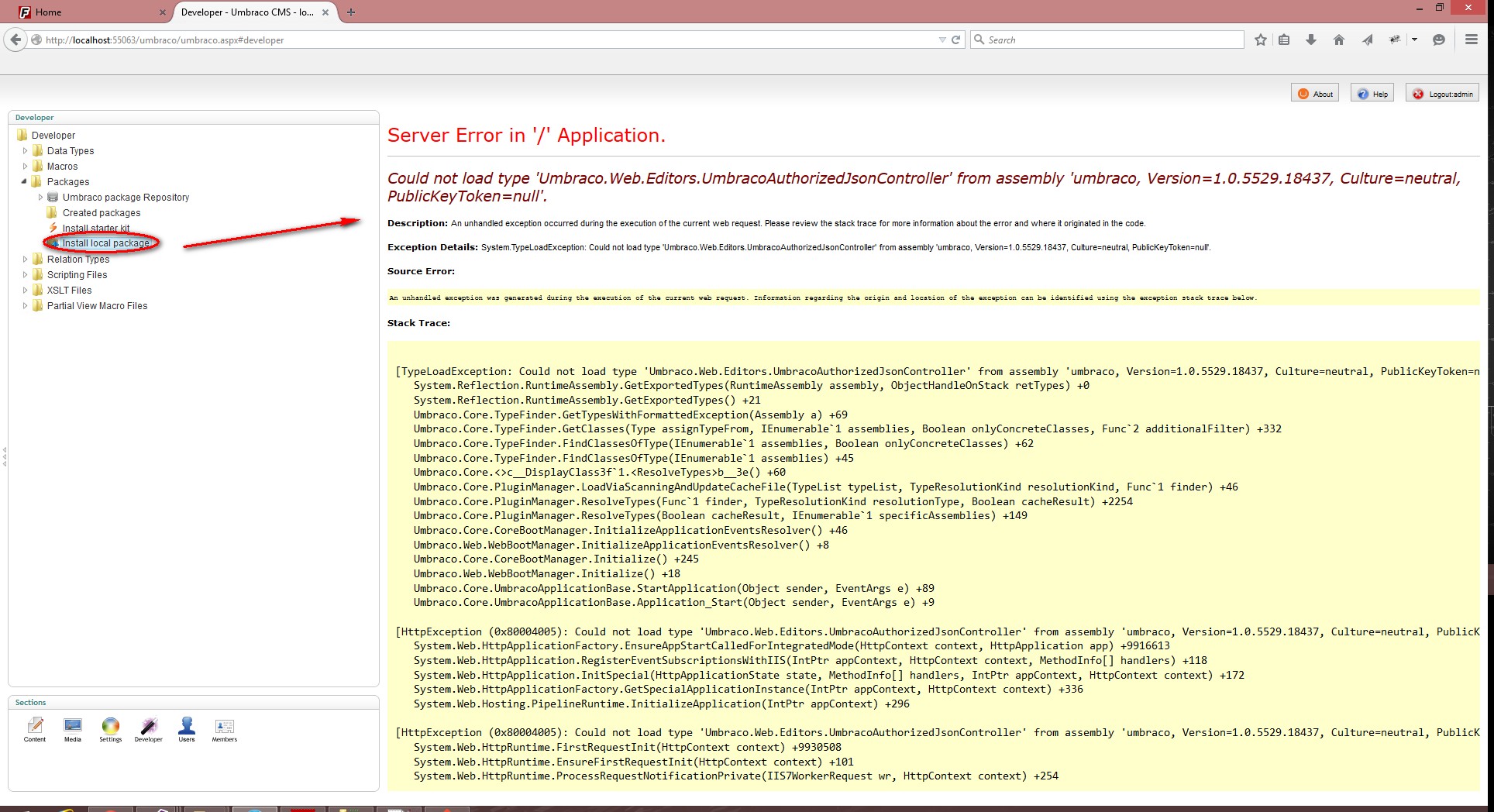Image resolution: width=1494 pixels, height=812 pixels.
Task: Select Install starter kit tree item
Action: point(96,228)
